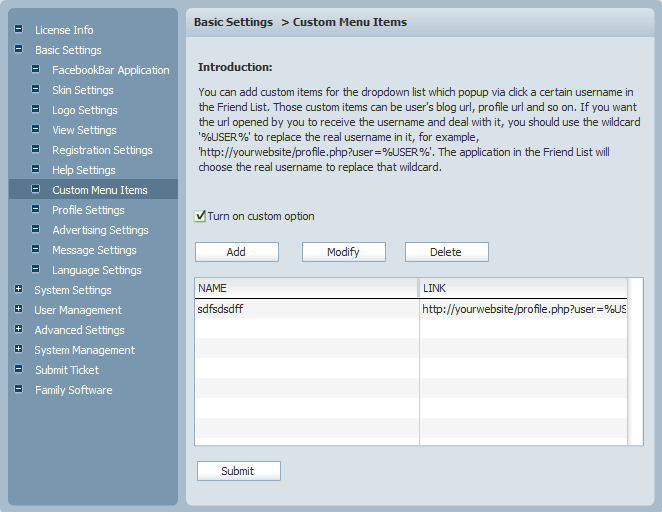Click the icon beside Skin Settings
Screen dimensions: 662x512
pyautogui.click(x=36, y=89)
